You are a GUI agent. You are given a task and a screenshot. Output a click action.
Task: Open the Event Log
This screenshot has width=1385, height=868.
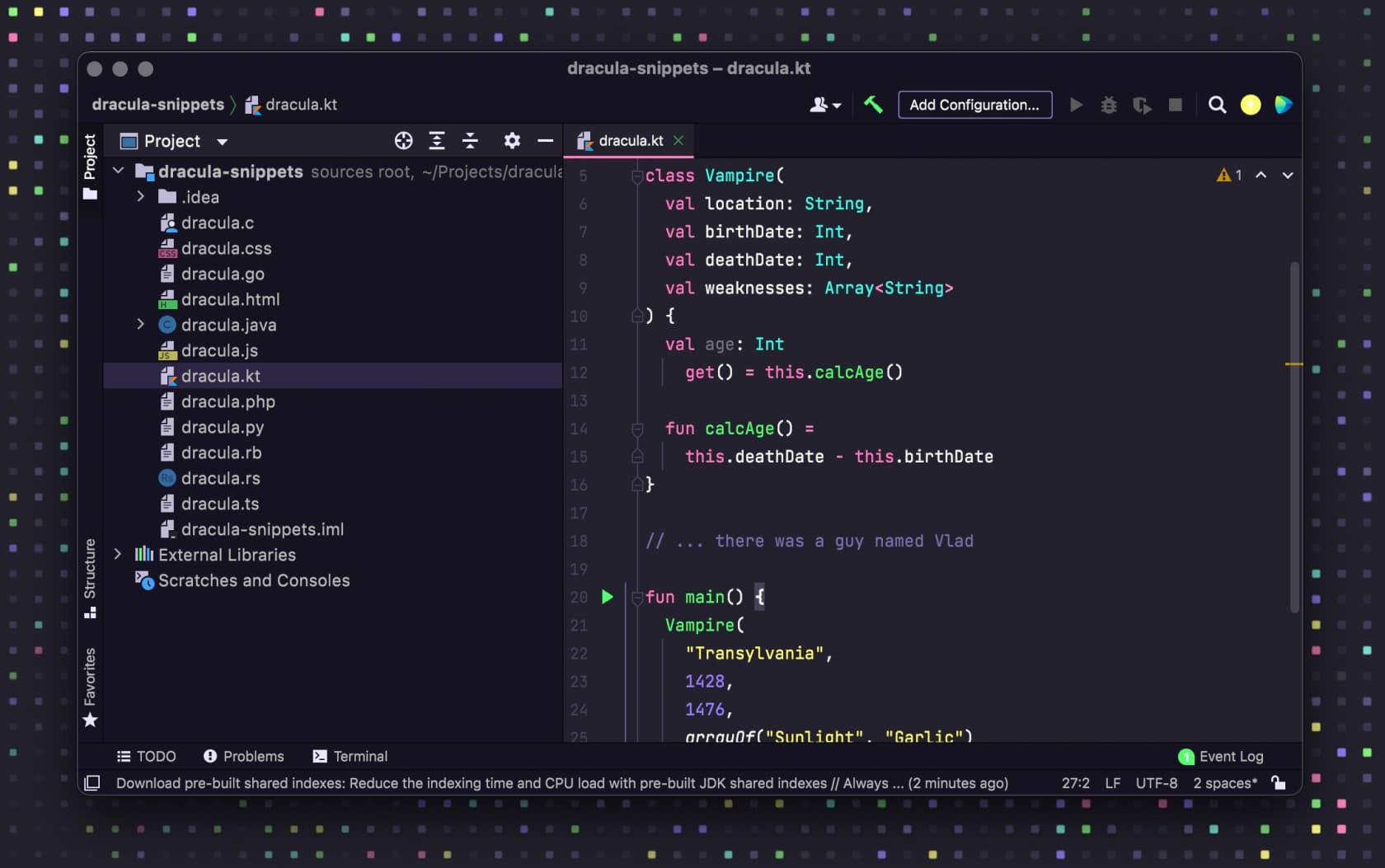click(1223, 756)
